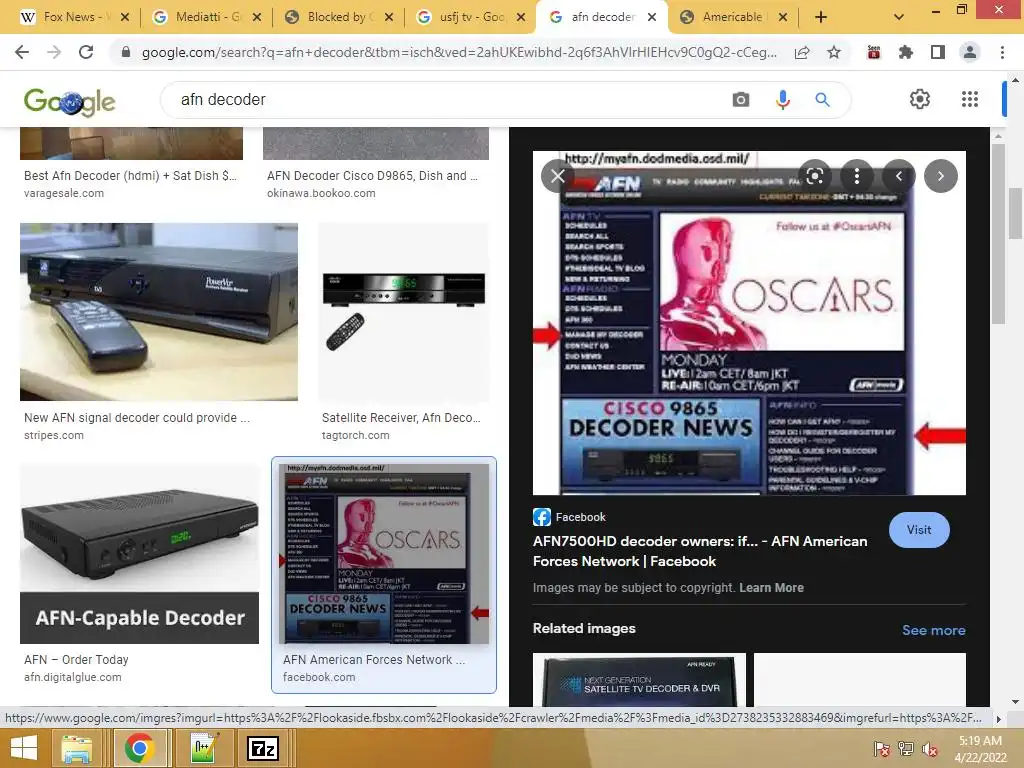Image resolution: width=1024 pixels, height=768 pixels.
Task: Show the previous image in preview
Action: coord(899,176)
